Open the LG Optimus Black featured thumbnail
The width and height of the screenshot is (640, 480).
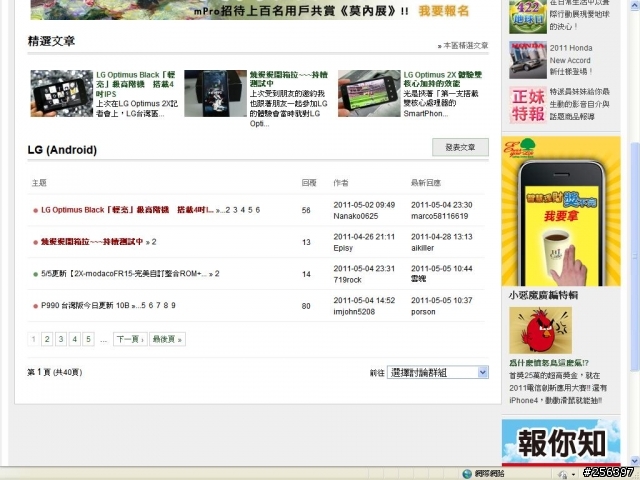(62, 93)
